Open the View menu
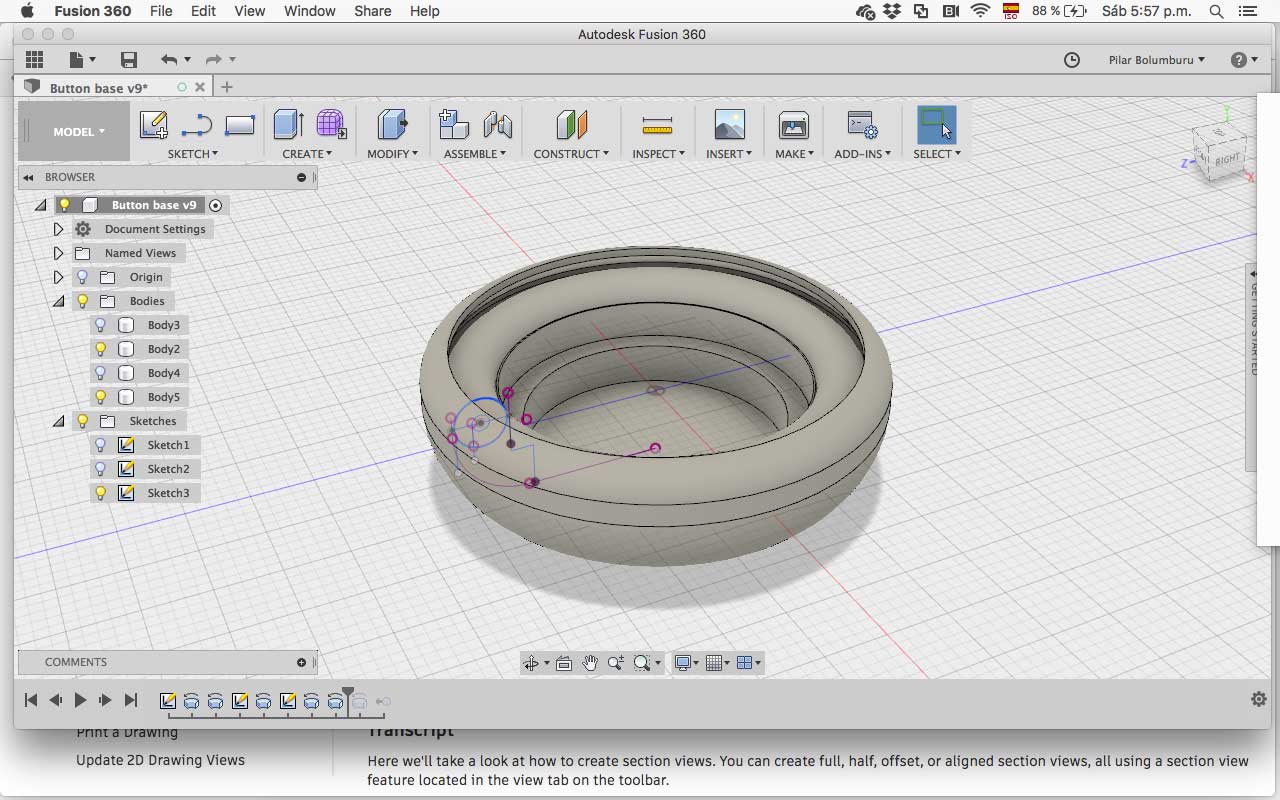 tap(250, 11)
